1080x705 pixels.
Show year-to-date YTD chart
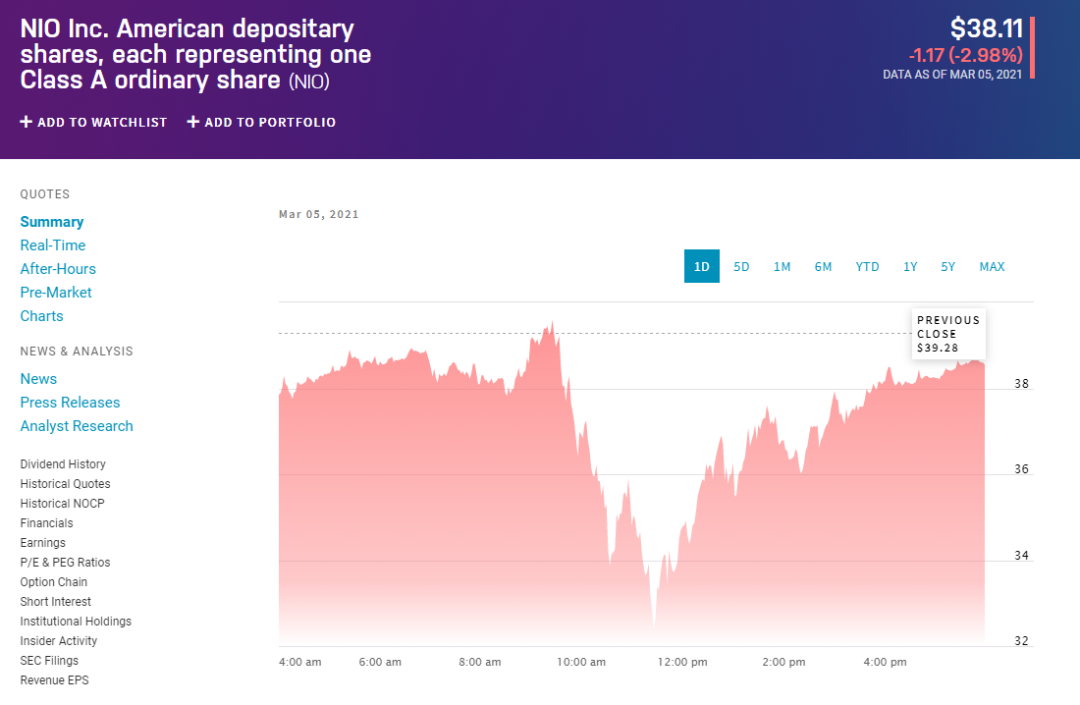point(867,266)
